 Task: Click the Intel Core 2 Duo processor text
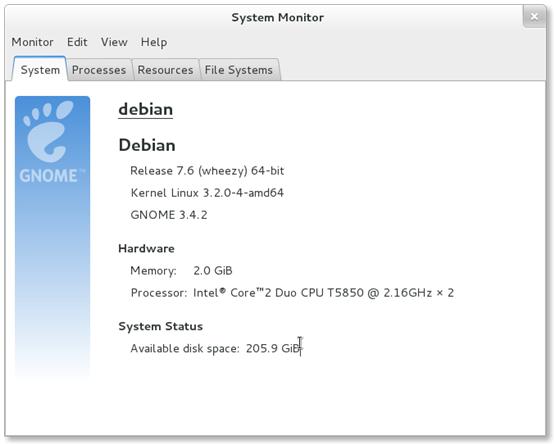click(323, 293)
